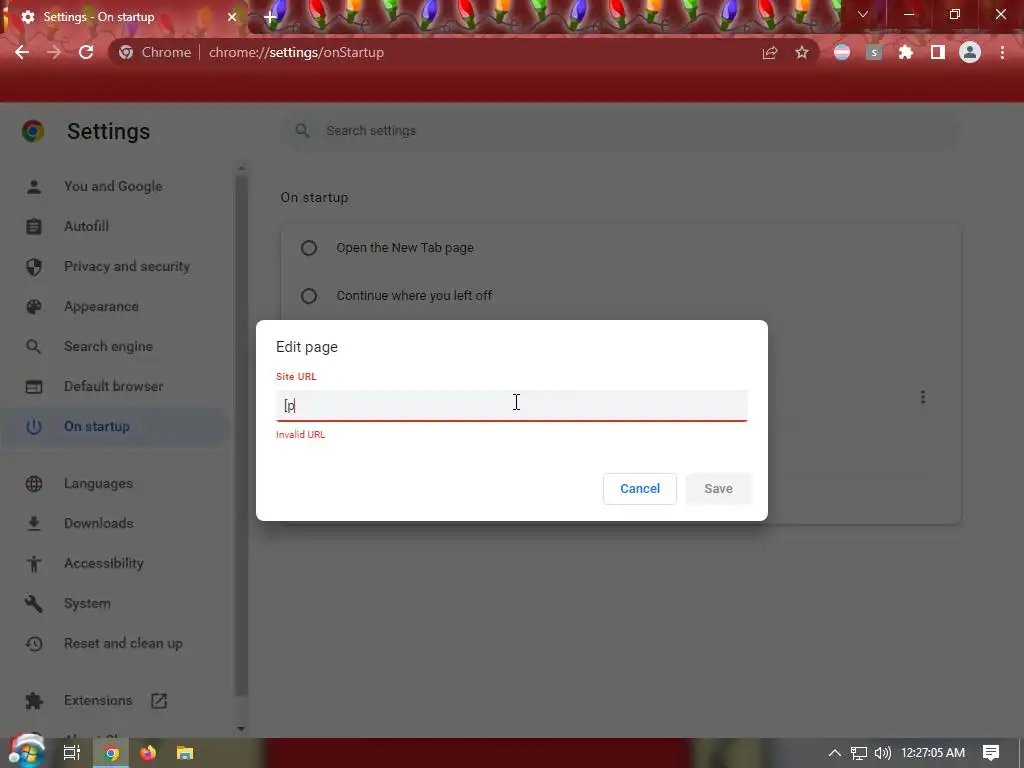Image resolution: width=1024 pixels, height=768 pixels.
Task: Click the shield icon beside Privacy and security
Action: [34, 266]
